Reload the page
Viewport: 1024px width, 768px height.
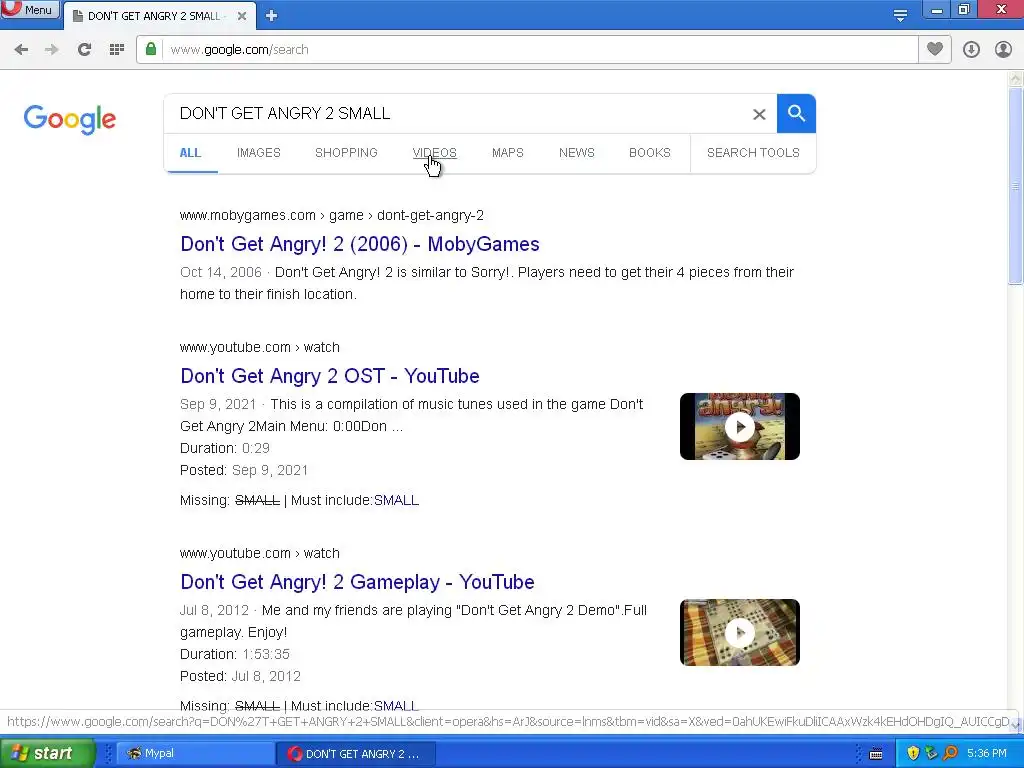click(x=84, y=50)
